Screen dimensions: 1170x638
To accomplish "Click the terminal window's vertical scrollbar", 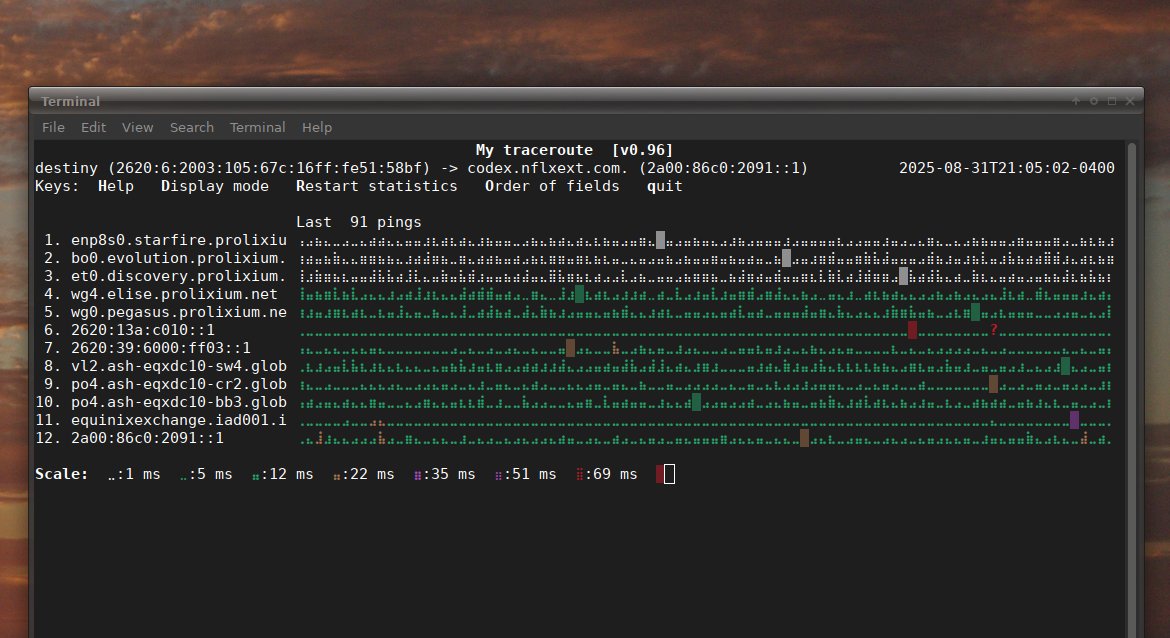I will 1132,388.
